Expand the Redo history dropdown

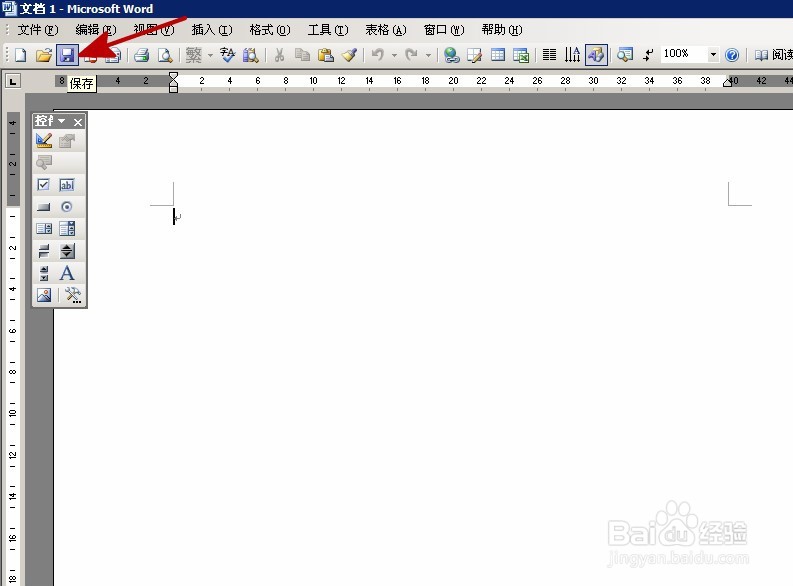428,55
